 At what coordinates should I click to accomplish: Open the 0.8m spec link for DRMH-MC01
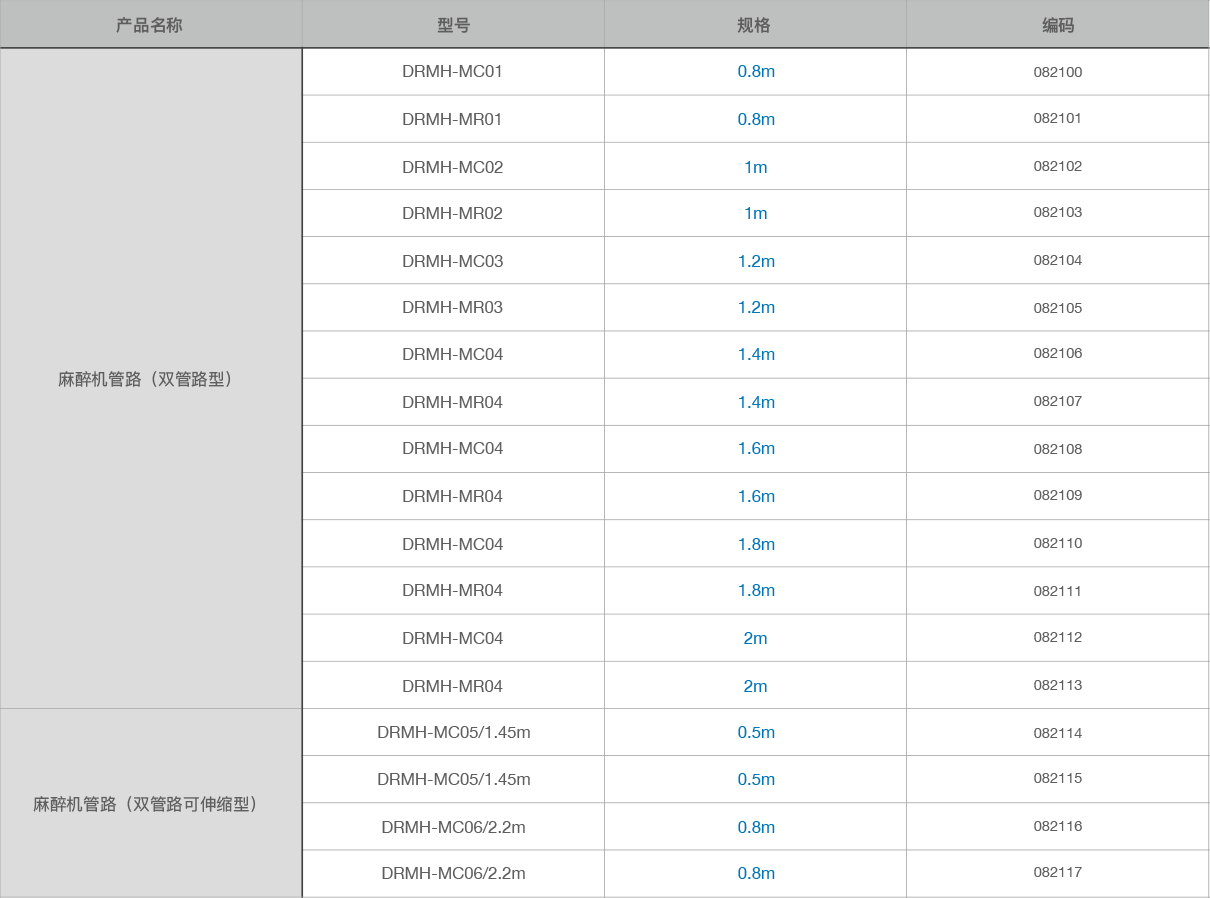[756, 72]
